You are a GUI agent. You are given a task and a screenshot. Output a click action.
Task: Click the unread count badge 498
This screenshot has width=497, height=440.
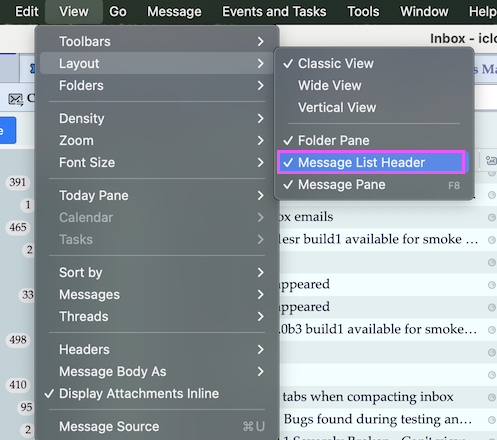click(x=18, y=340)
